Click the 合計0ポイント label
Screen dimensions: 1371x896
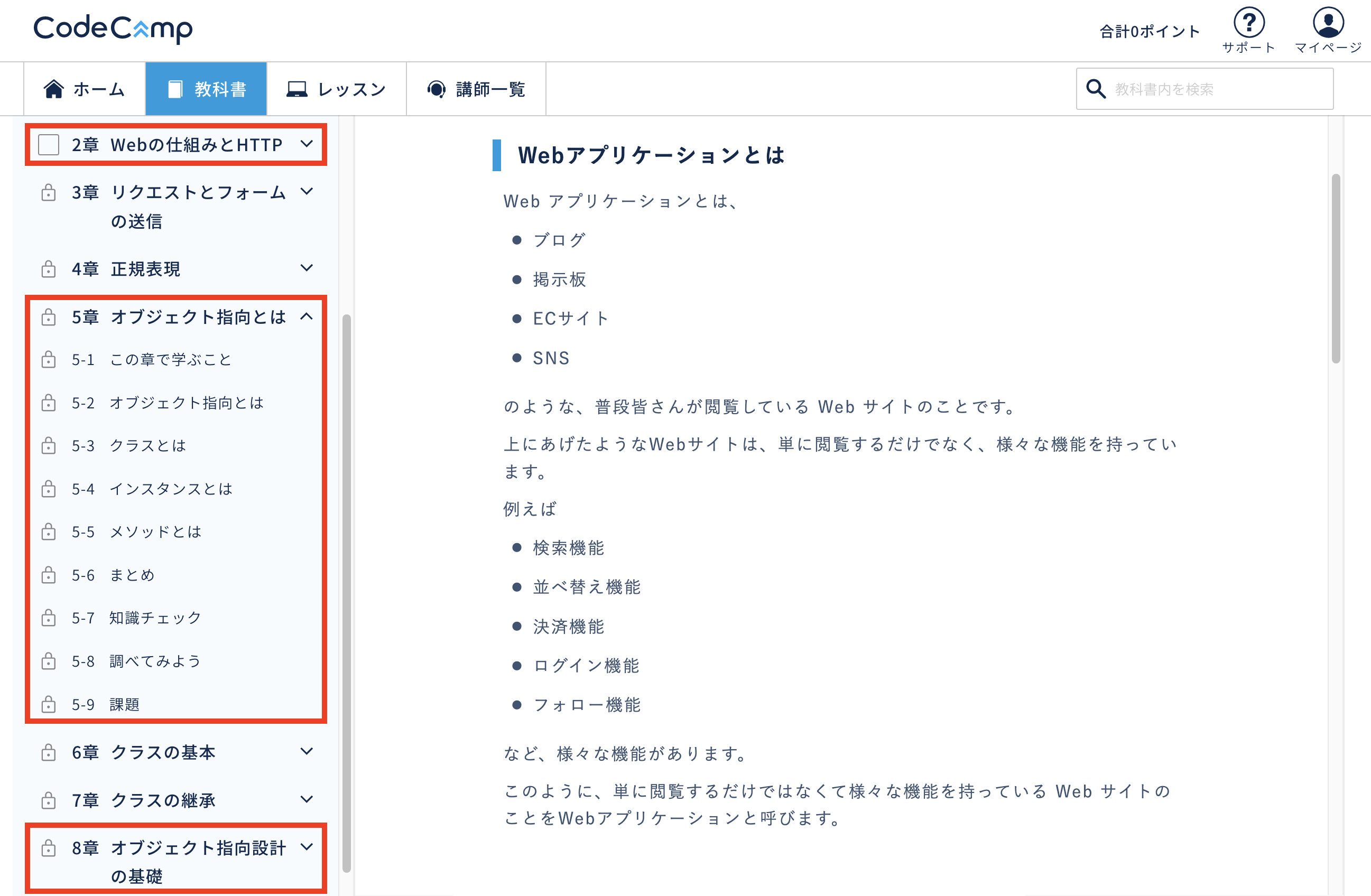(1150, 31)
